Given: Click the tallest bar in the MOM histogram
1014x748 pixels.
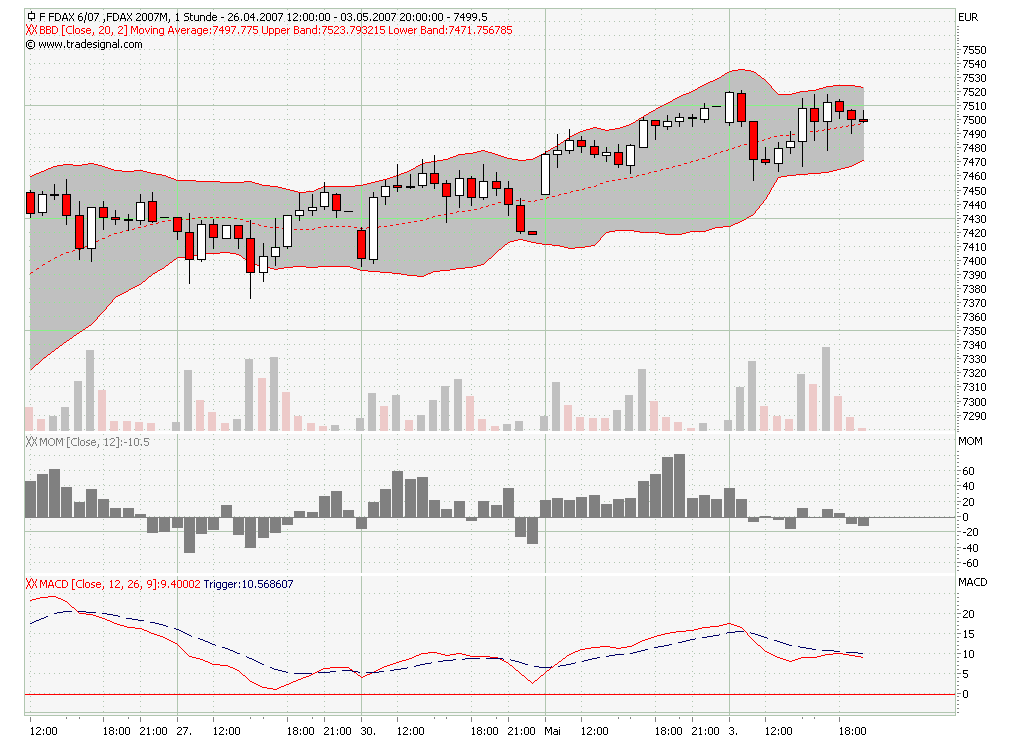Looking at the screenshot, I should [679, 486].
